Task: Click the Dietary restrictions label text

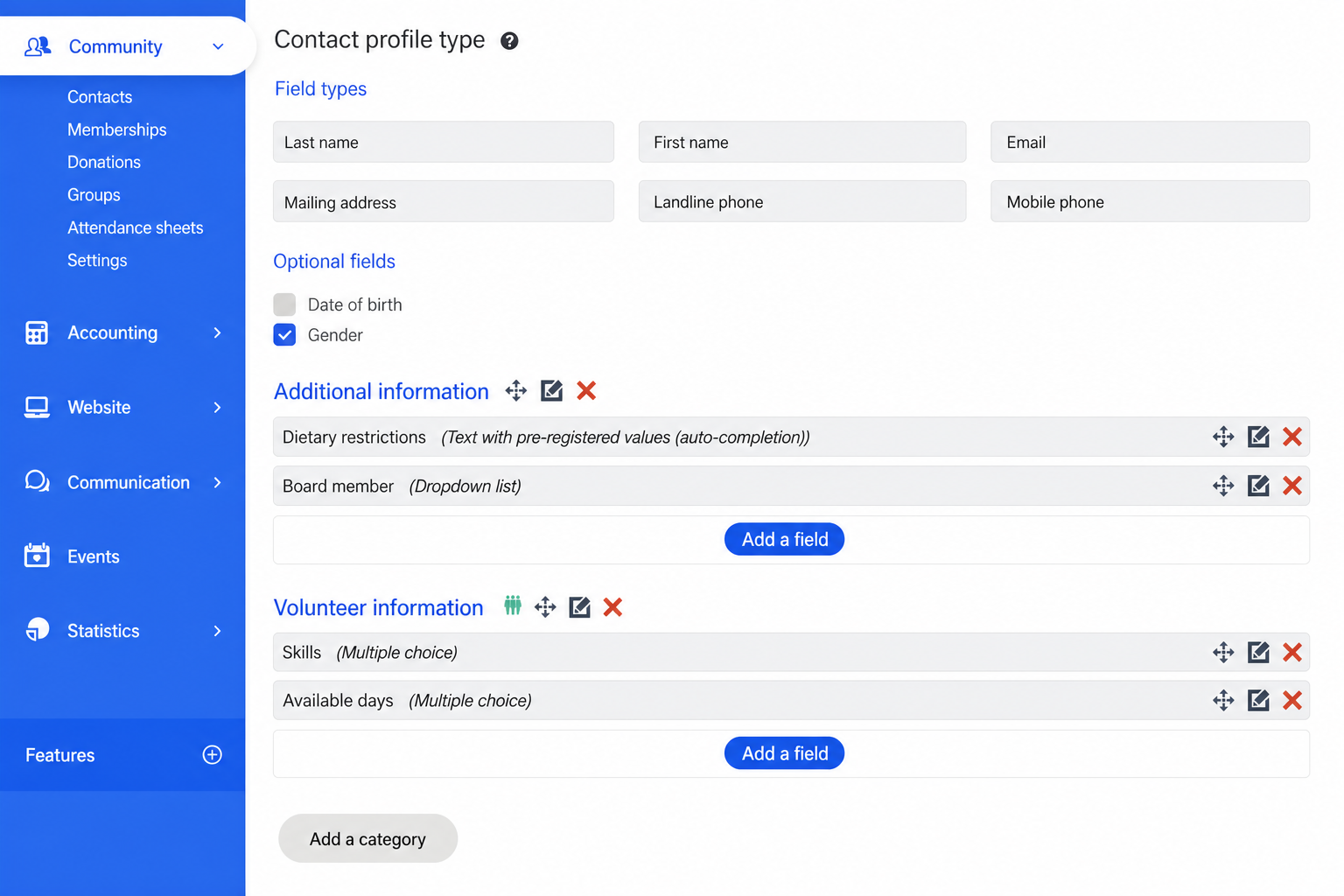Action: 354,437
